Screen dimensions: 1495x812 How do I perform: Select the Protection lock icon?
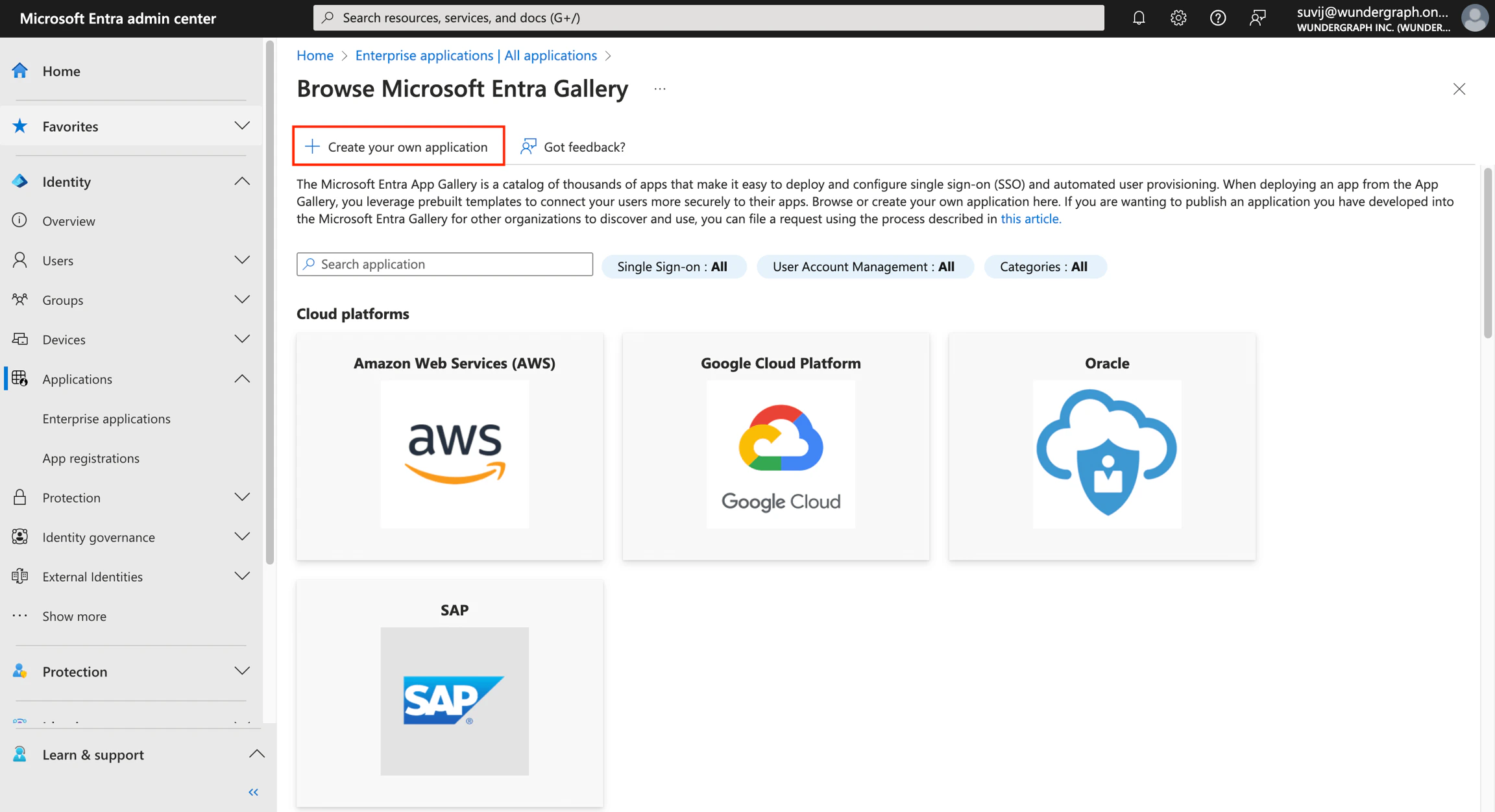(19, 497)
